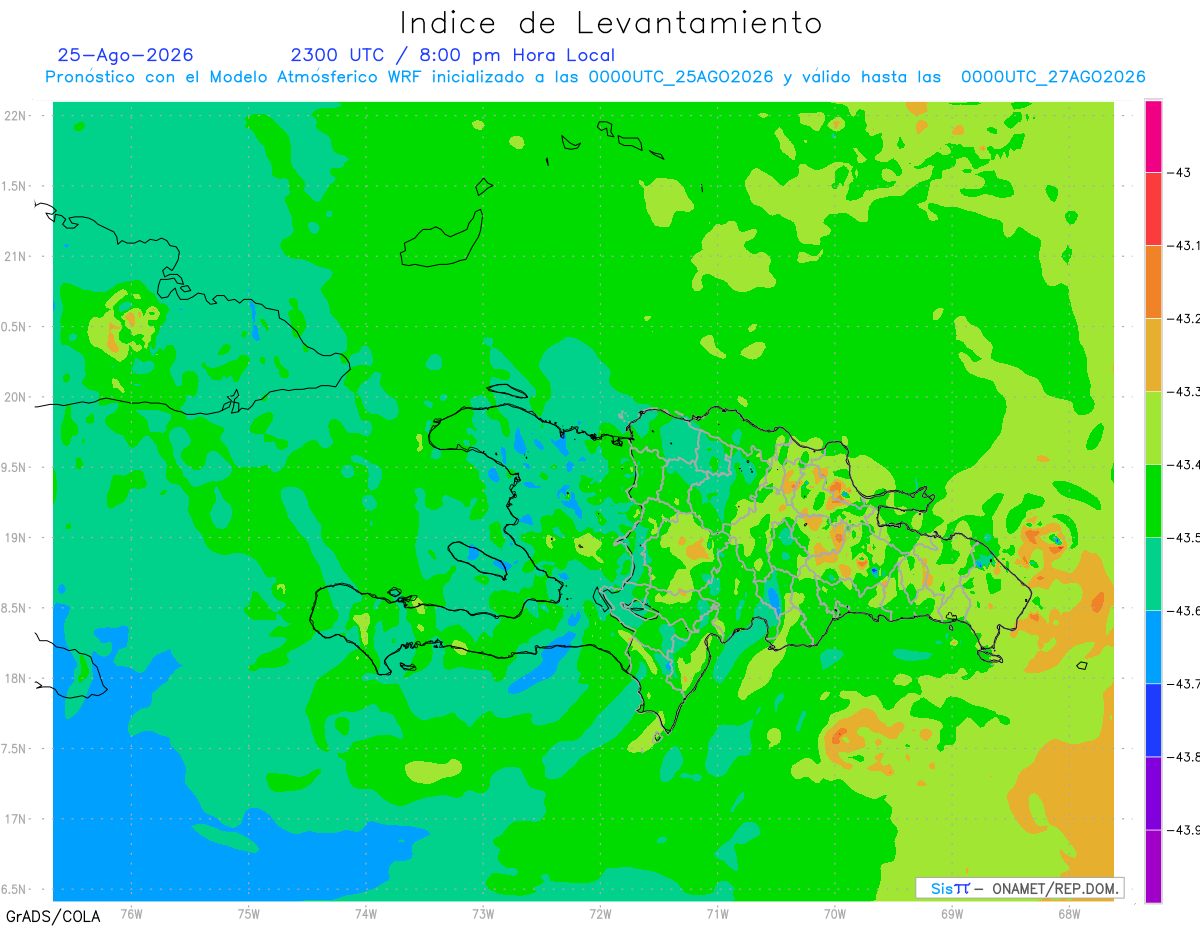Click the '-43.4' color bar label

pyautogui.click(x=1184, y=465)
